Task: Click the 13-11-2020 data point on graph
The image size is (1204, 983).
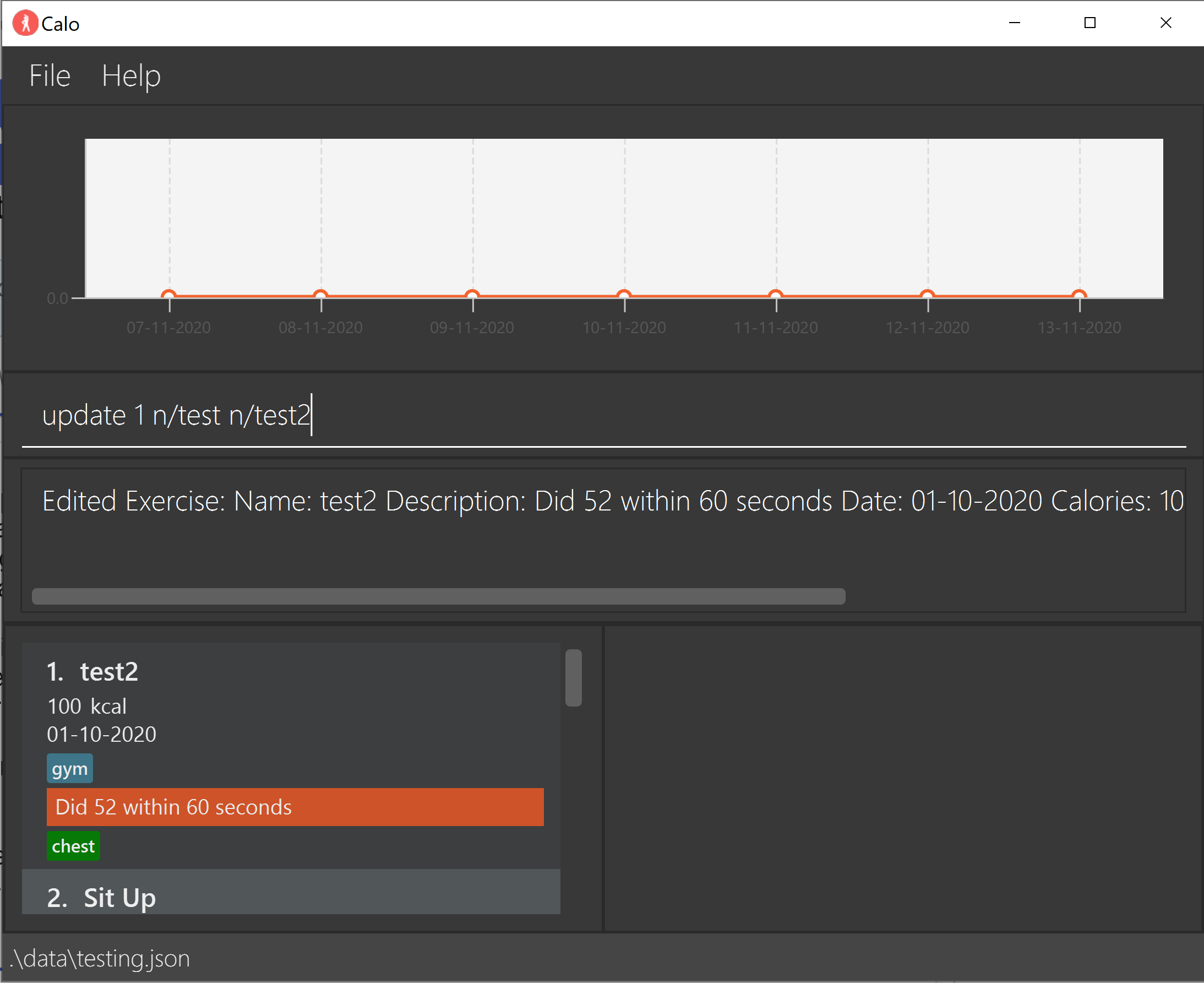Action: pos(1079,295)
